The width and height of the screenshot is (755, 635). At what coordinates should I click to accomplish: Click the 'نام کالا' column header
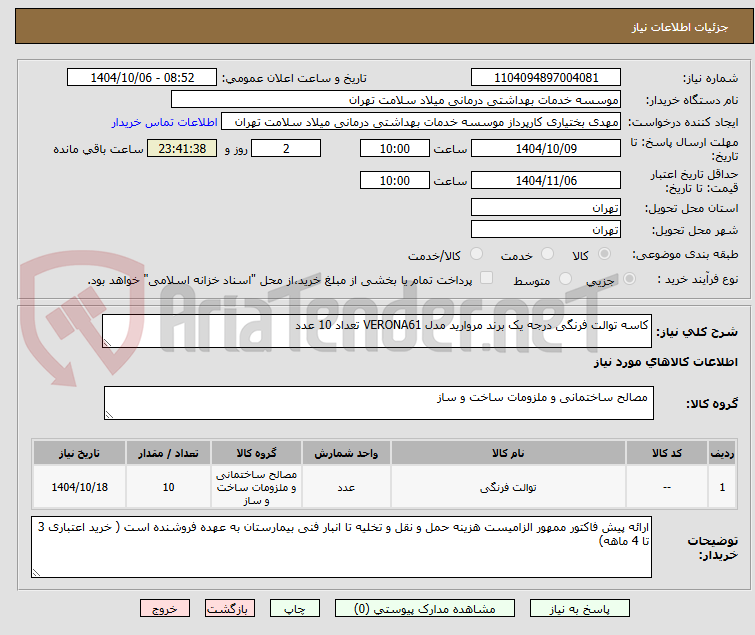(508, 453)
